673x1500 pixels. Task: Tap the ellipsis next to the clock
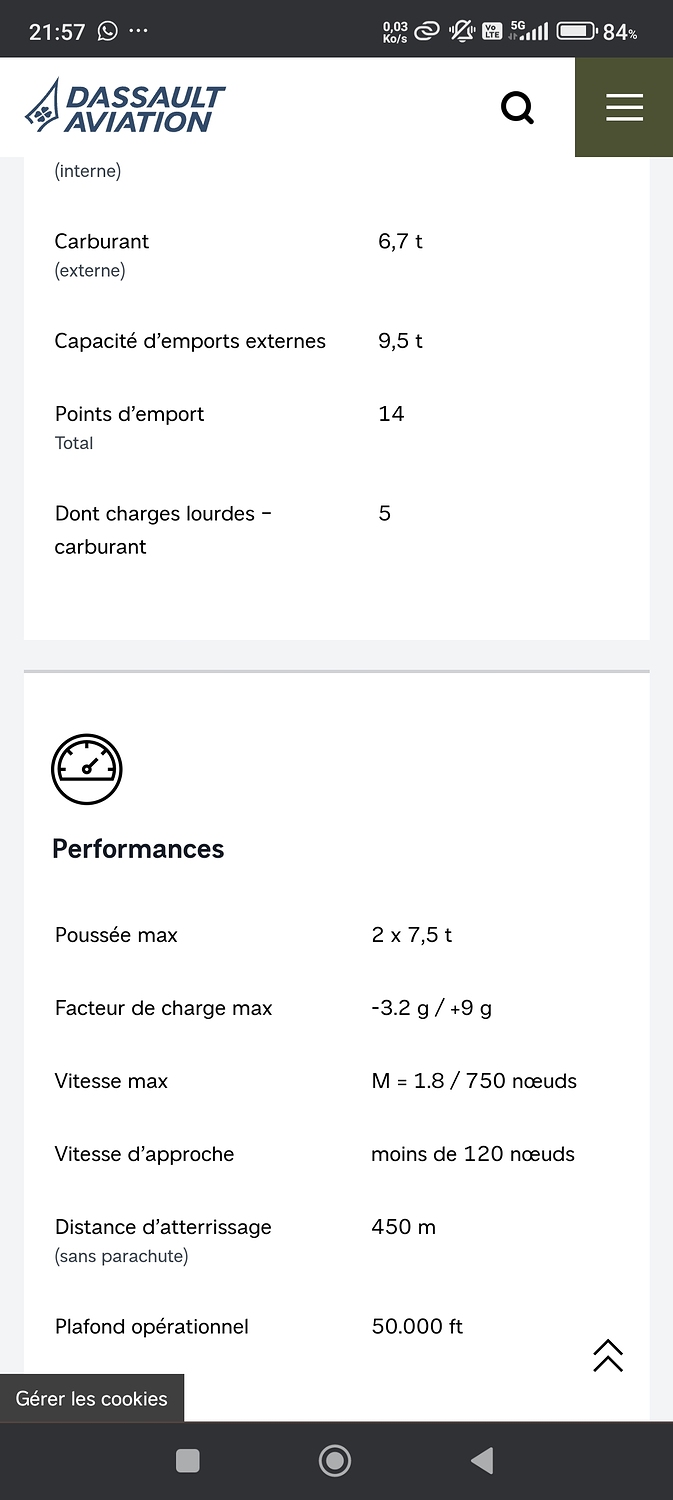click(x=137, y=31)
